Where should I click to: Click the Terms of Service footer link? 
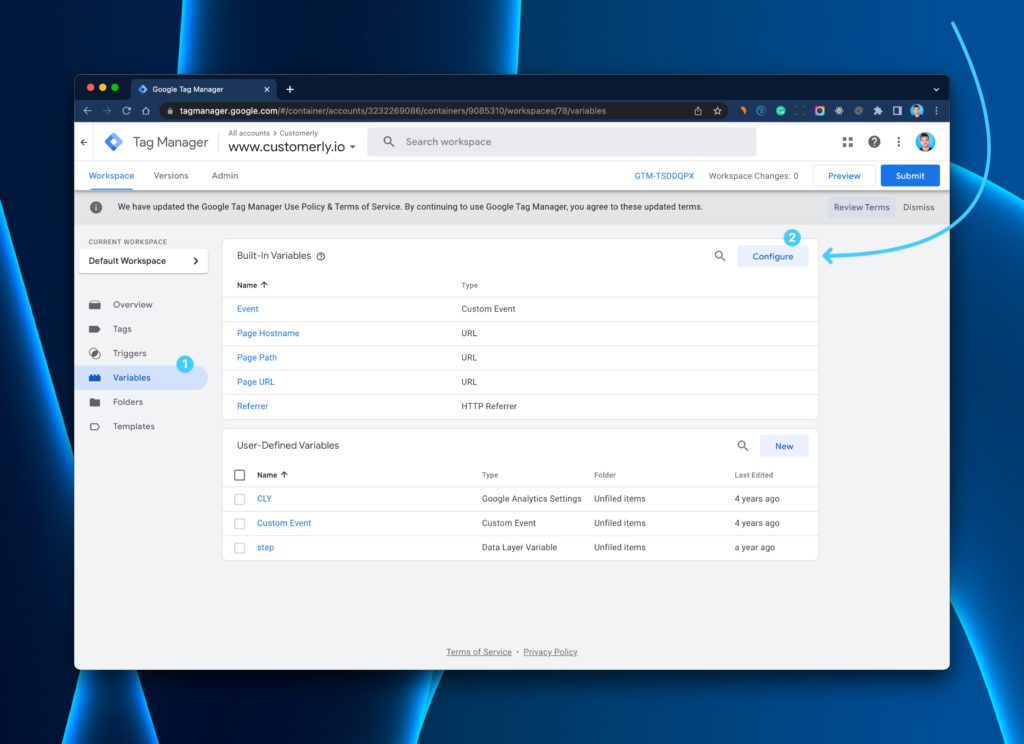pos(479,652)
